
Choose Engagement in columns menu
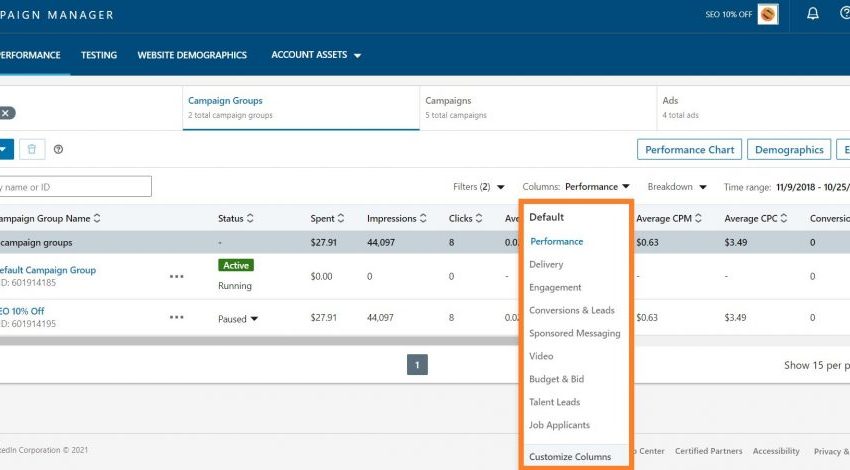555,287
